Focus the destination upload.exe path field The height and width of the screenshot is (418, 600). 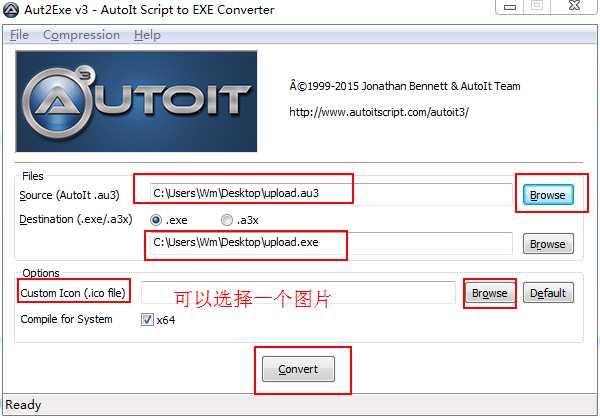(x=331, y=243)
